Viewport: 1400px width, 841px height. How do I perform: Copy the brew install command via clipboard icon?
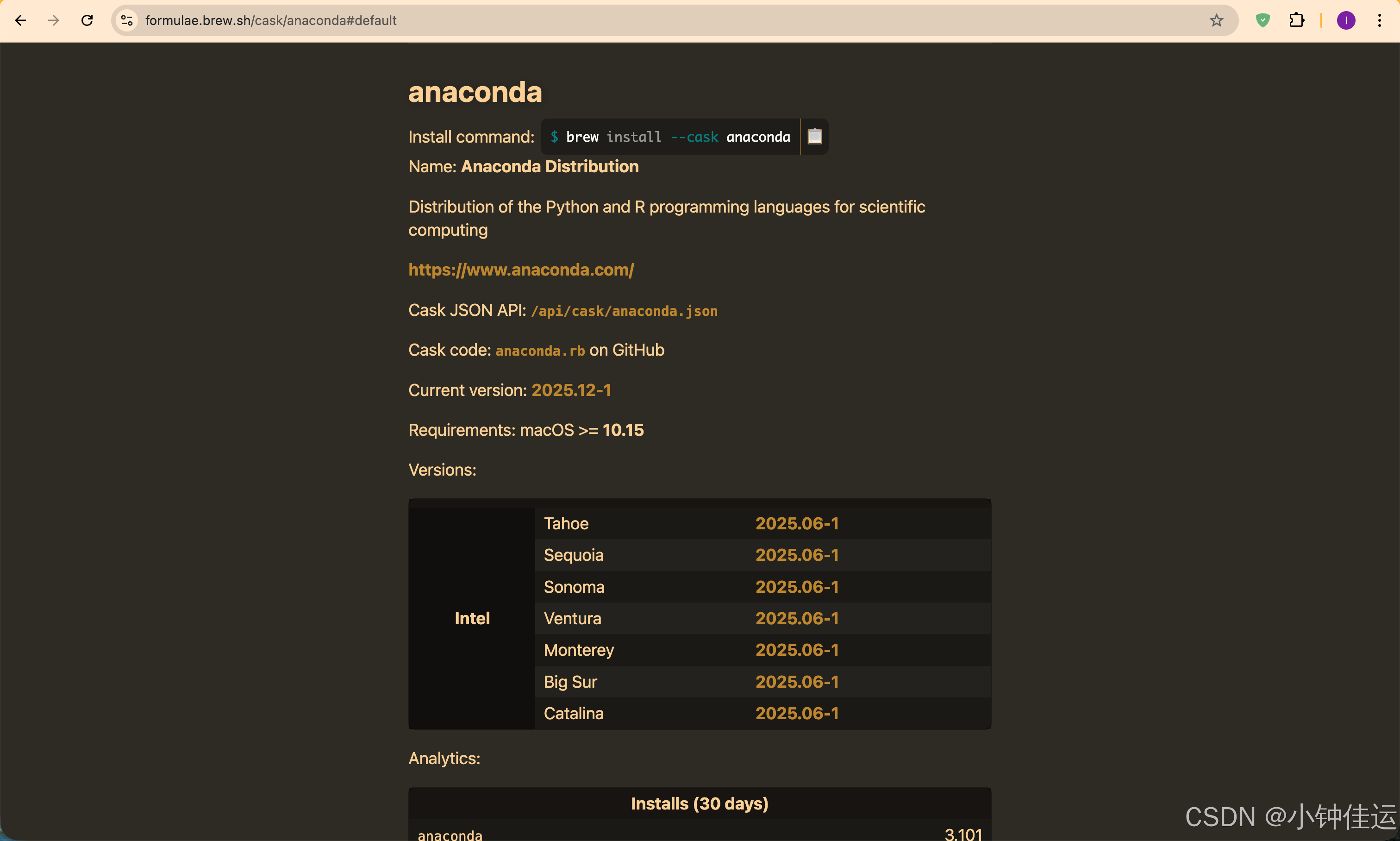[815, 137]
